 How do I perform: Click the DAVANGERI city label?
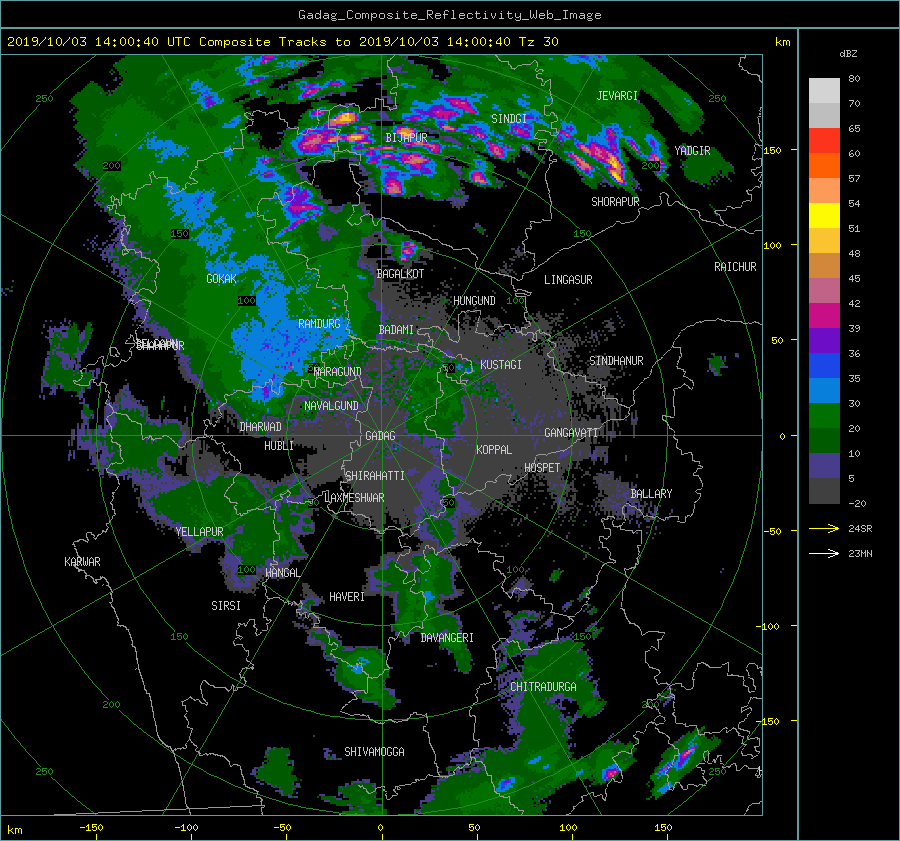pyautogui.click(x=447, y=638)
